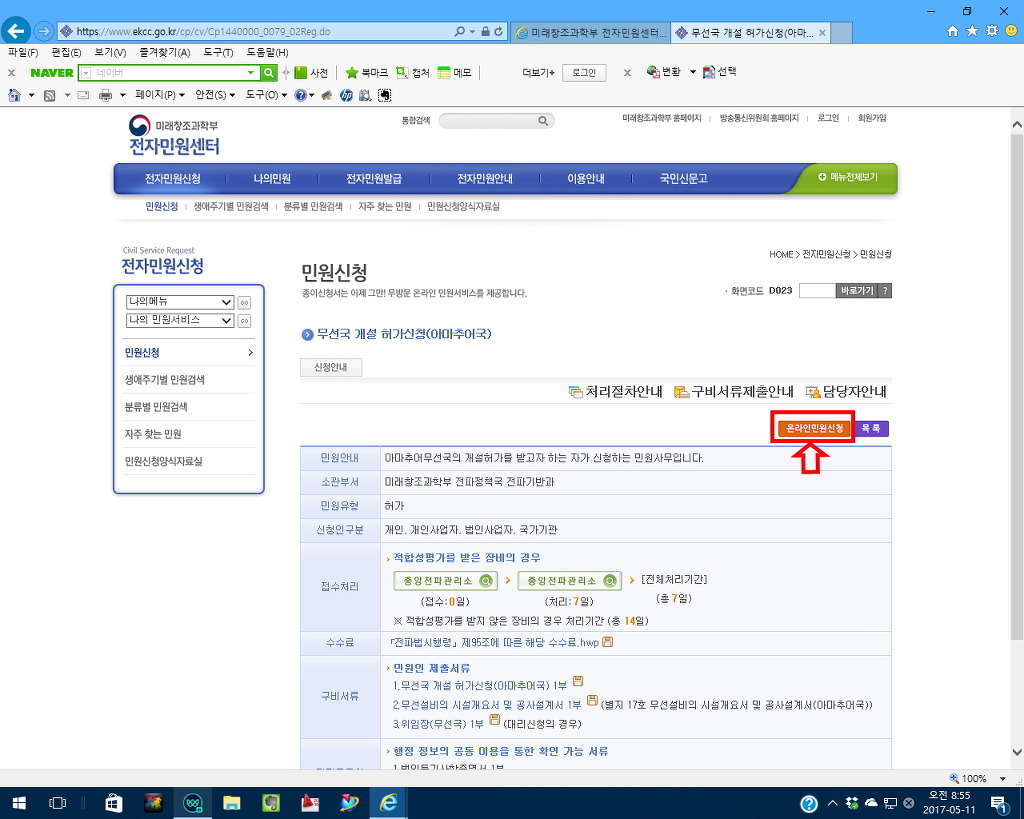Open the 전자민원발급 navigation menu

tap(374, 179)
